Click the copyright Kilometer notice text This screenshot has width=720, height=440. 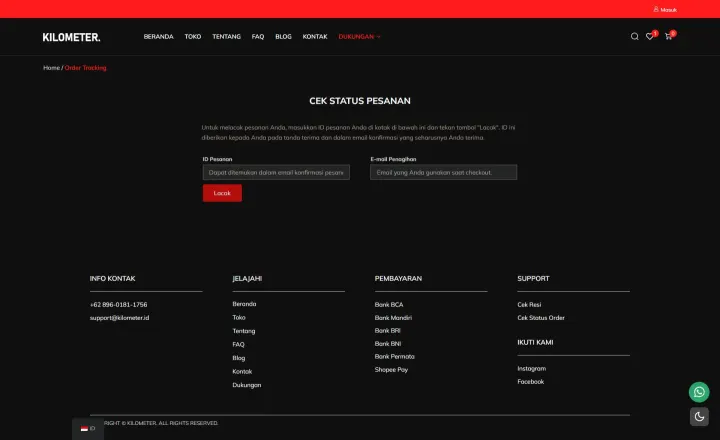(x=161, y=423)
